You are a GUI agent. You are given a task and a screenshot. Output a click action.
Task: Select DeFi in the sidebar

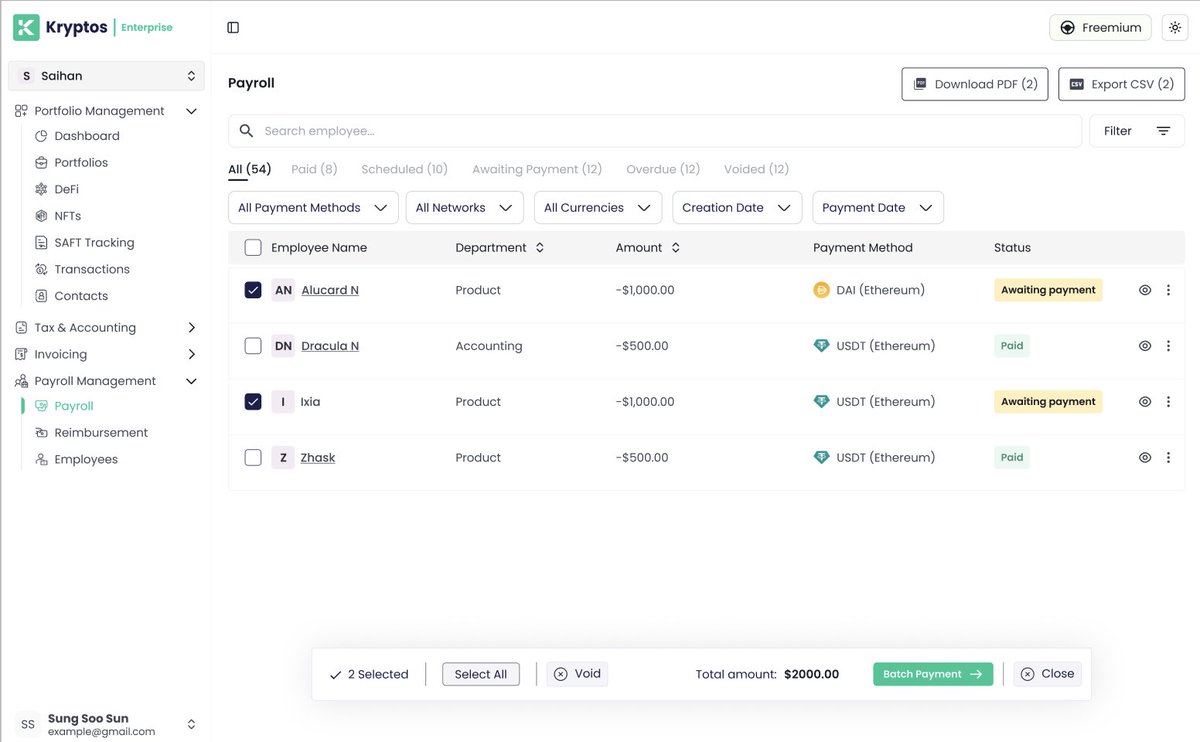[x=65, y=188]
